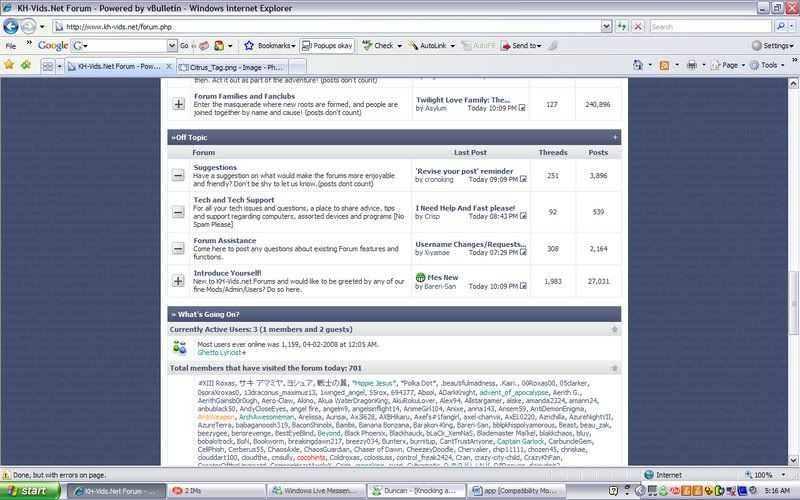Open 'Revise your post' reminder thread
Screen dimensions: 800x500
coord(464,171)
